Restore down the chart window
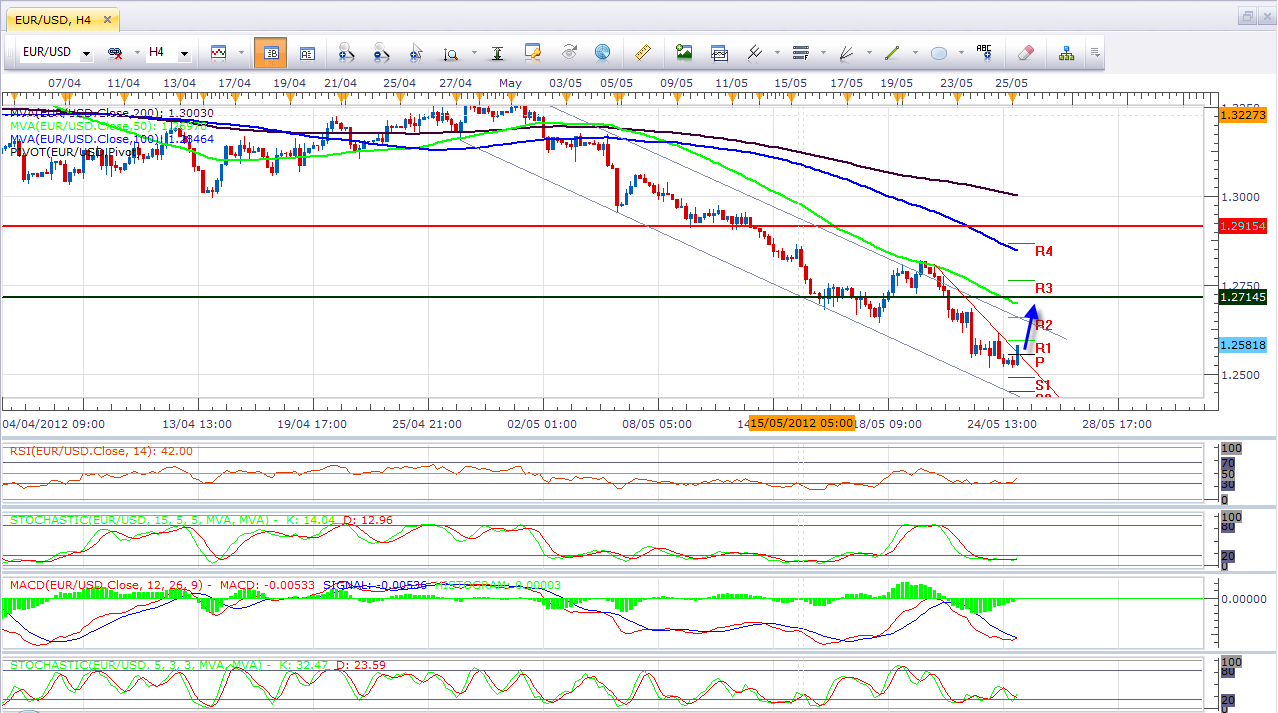The height and width of the screenshot is (713, 1278). pyautogui.click(x=1247, y=17)
